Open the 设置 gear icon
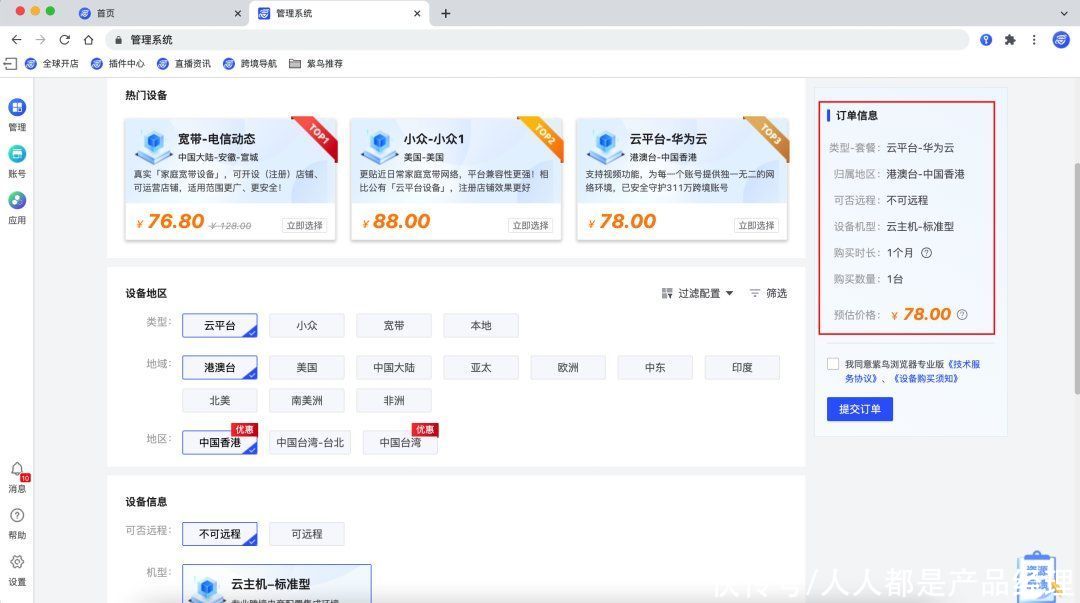This screenshot has width=1080, height=603. 17,562
